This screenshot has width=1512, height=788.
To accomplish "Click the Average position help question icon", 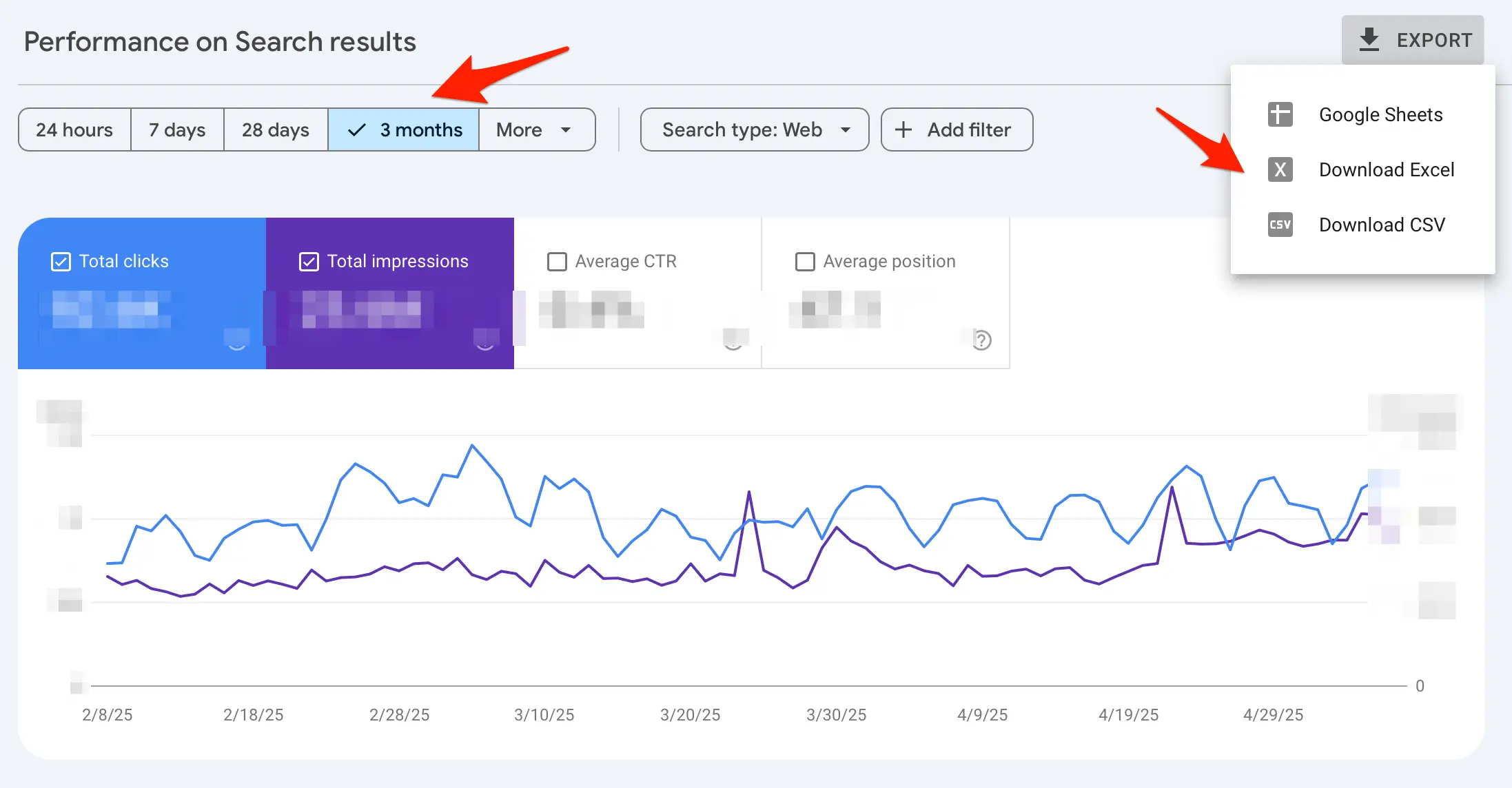I will coord(982,340).
